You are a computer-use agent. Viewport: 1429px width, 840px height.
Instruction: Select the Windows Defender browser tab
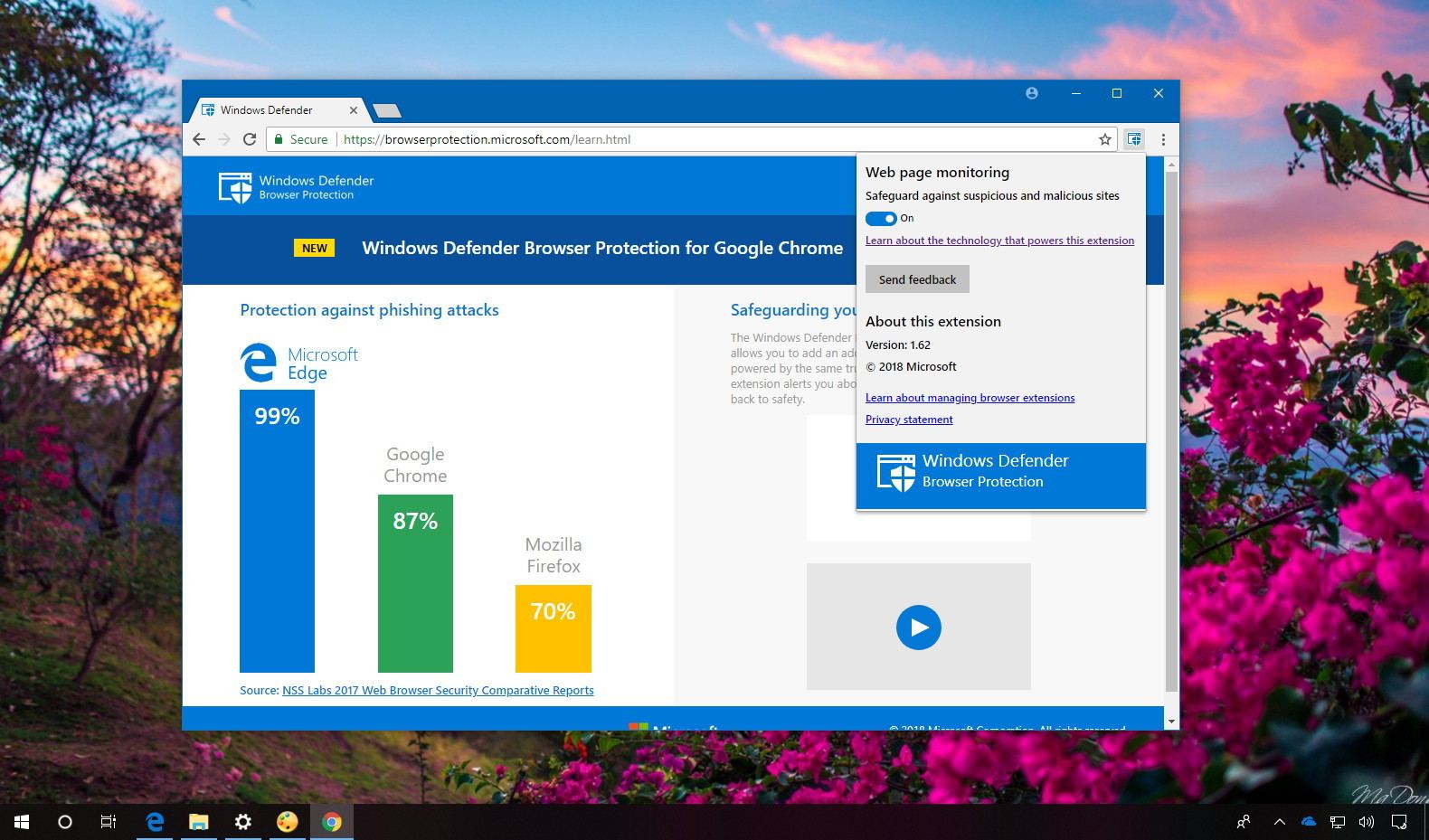279,110
